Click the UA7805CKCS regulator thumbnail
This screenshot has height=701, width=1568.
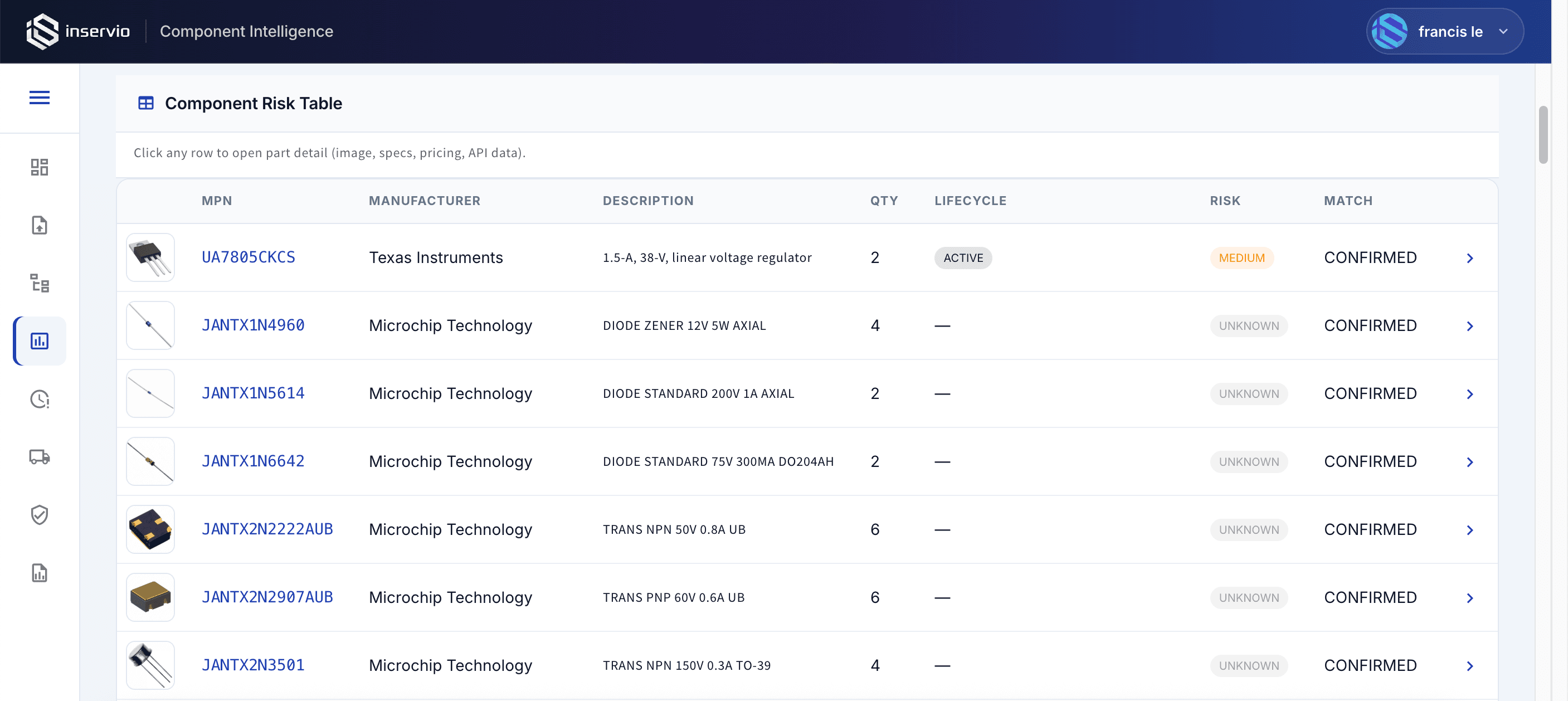(150, 257)
